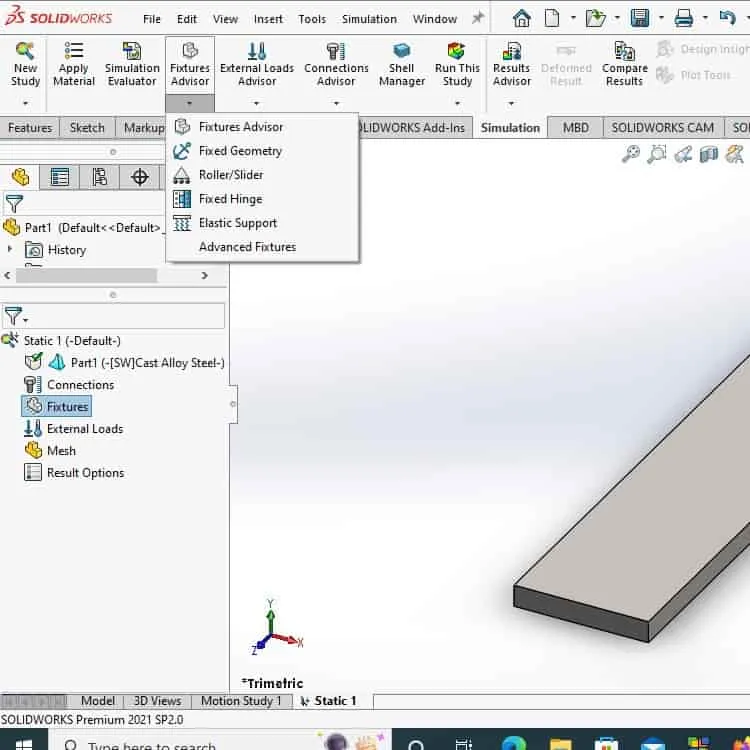The image size is (750, 750).
Task: Switch to the Sketch tab
Action: [87, 128]
